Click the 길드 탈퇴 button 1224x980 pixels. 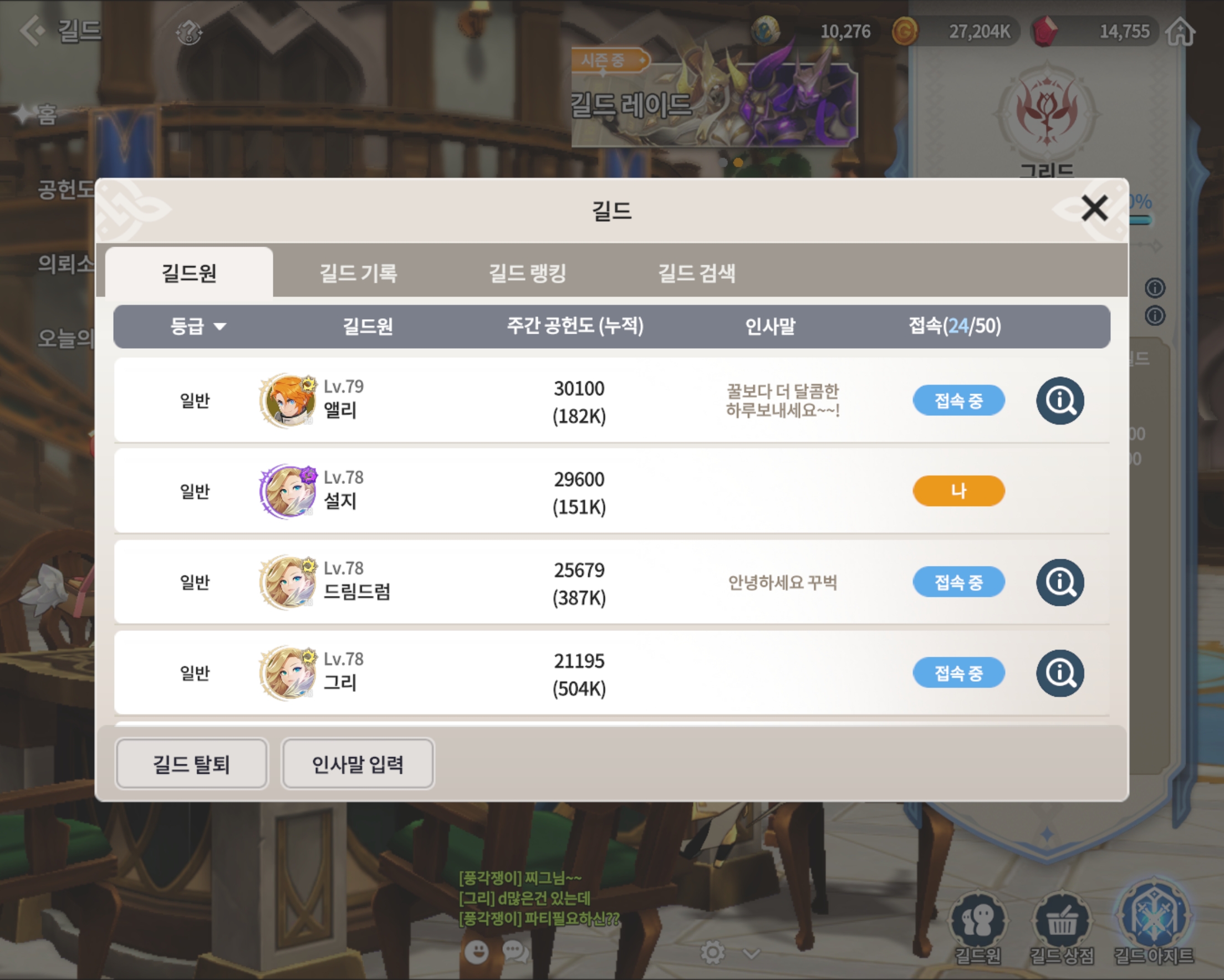(191, 764)
